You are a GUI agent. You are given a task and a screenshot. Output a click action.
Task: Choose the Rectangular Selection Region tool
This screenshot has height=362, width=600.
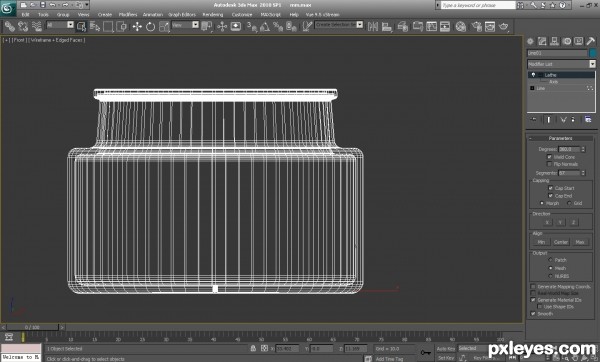tap(108, 26)
